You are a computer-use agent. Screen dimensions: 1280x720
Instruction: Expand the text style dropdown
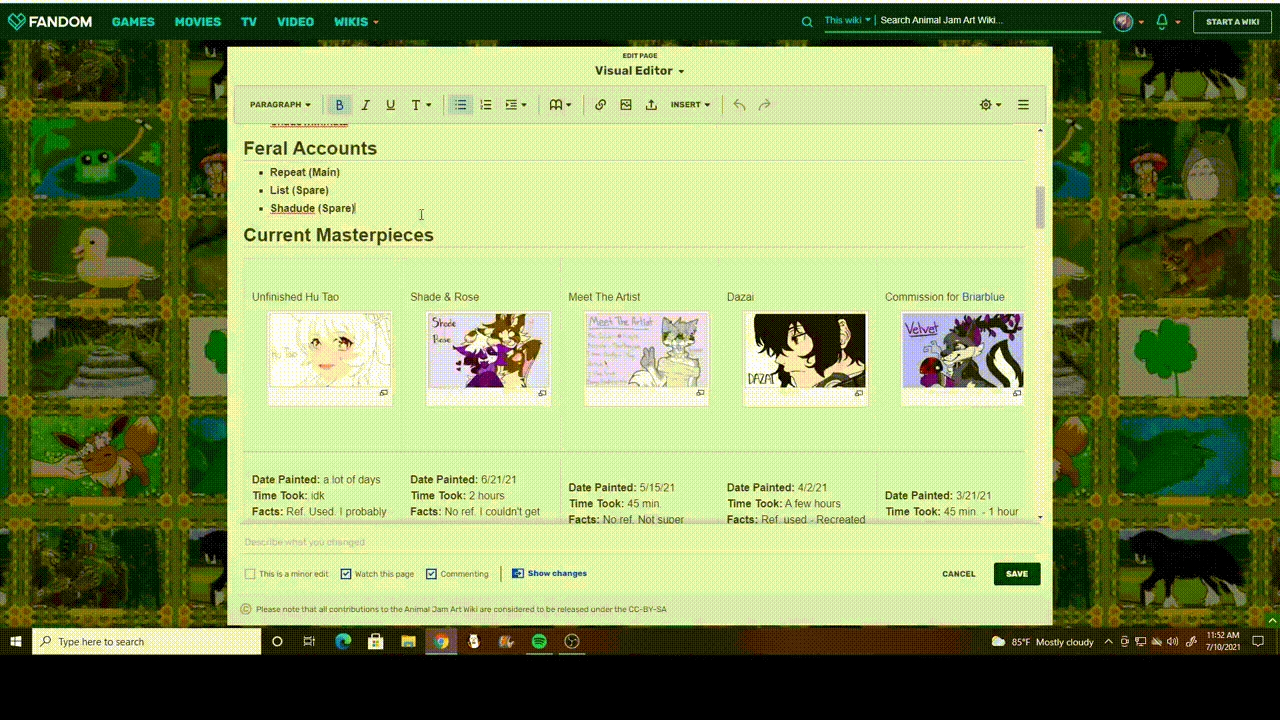point(422,105)
